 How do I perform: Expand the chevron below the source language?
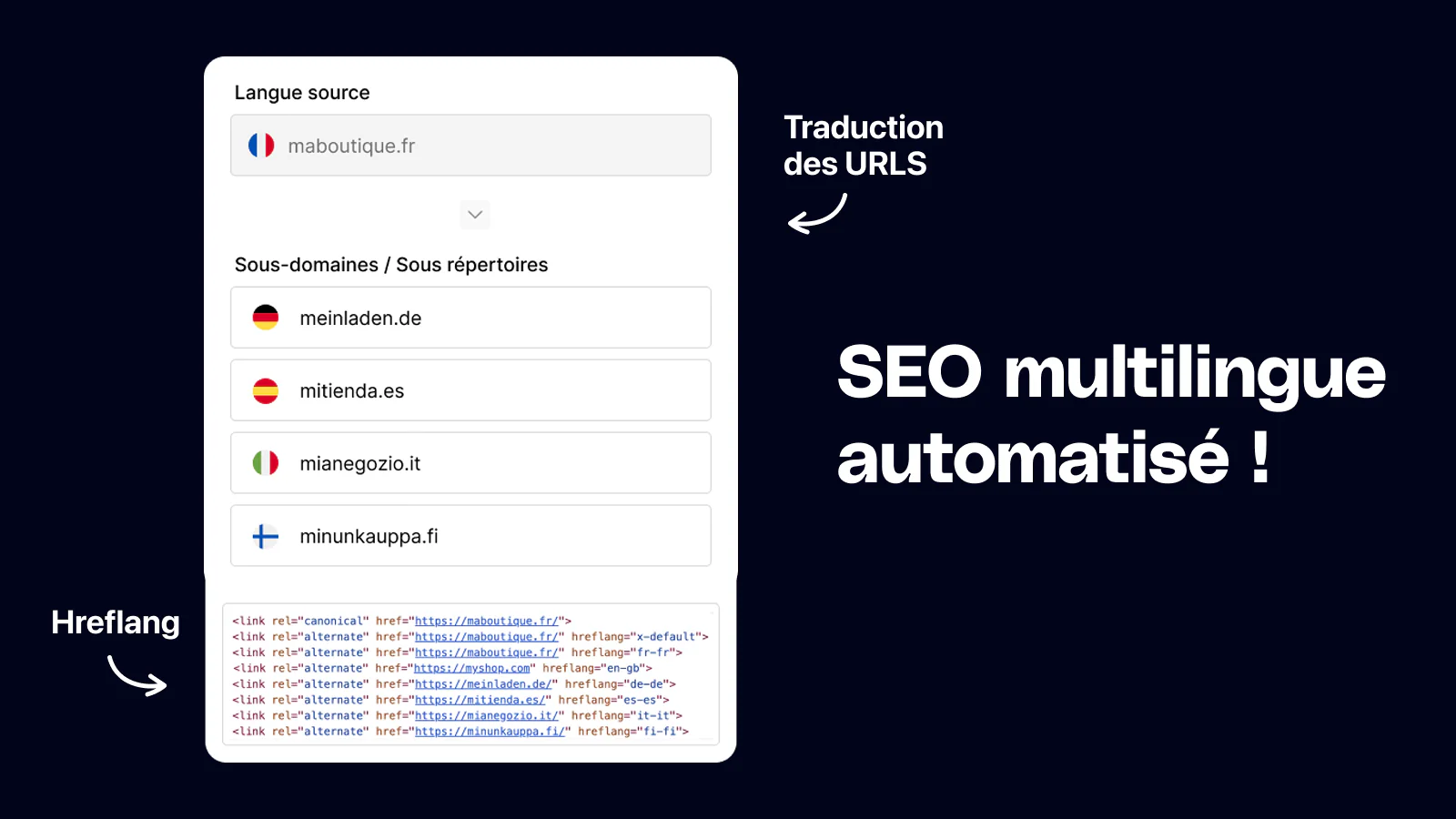tap(475, 215)
